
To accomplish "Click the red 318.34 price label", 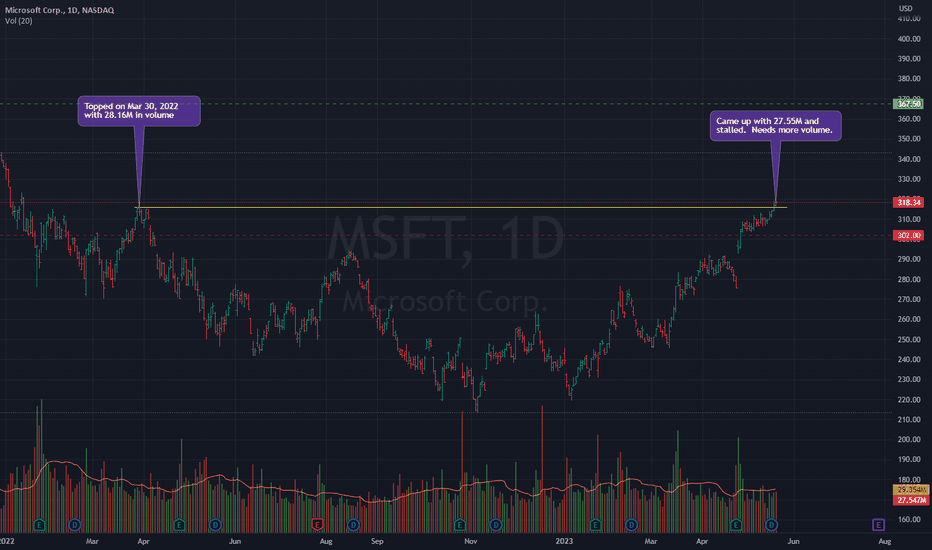I will [x=909, y=203].
